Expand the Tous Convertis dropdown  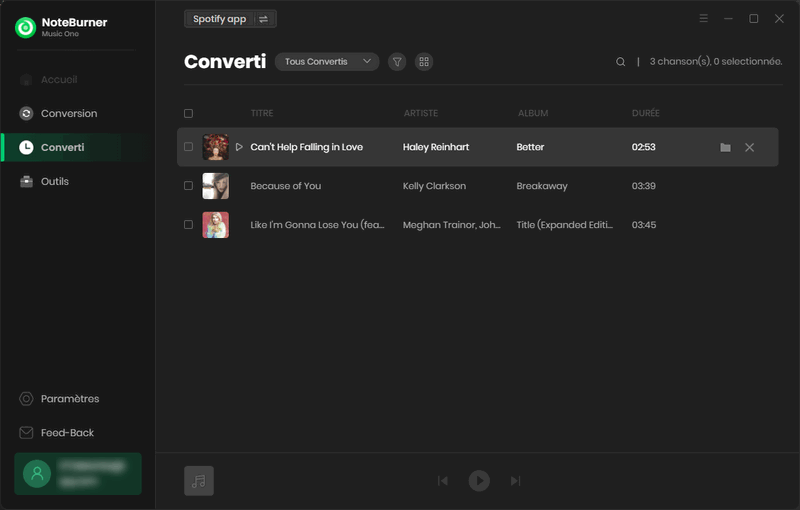pyautogui.click(x=327, y=62)
